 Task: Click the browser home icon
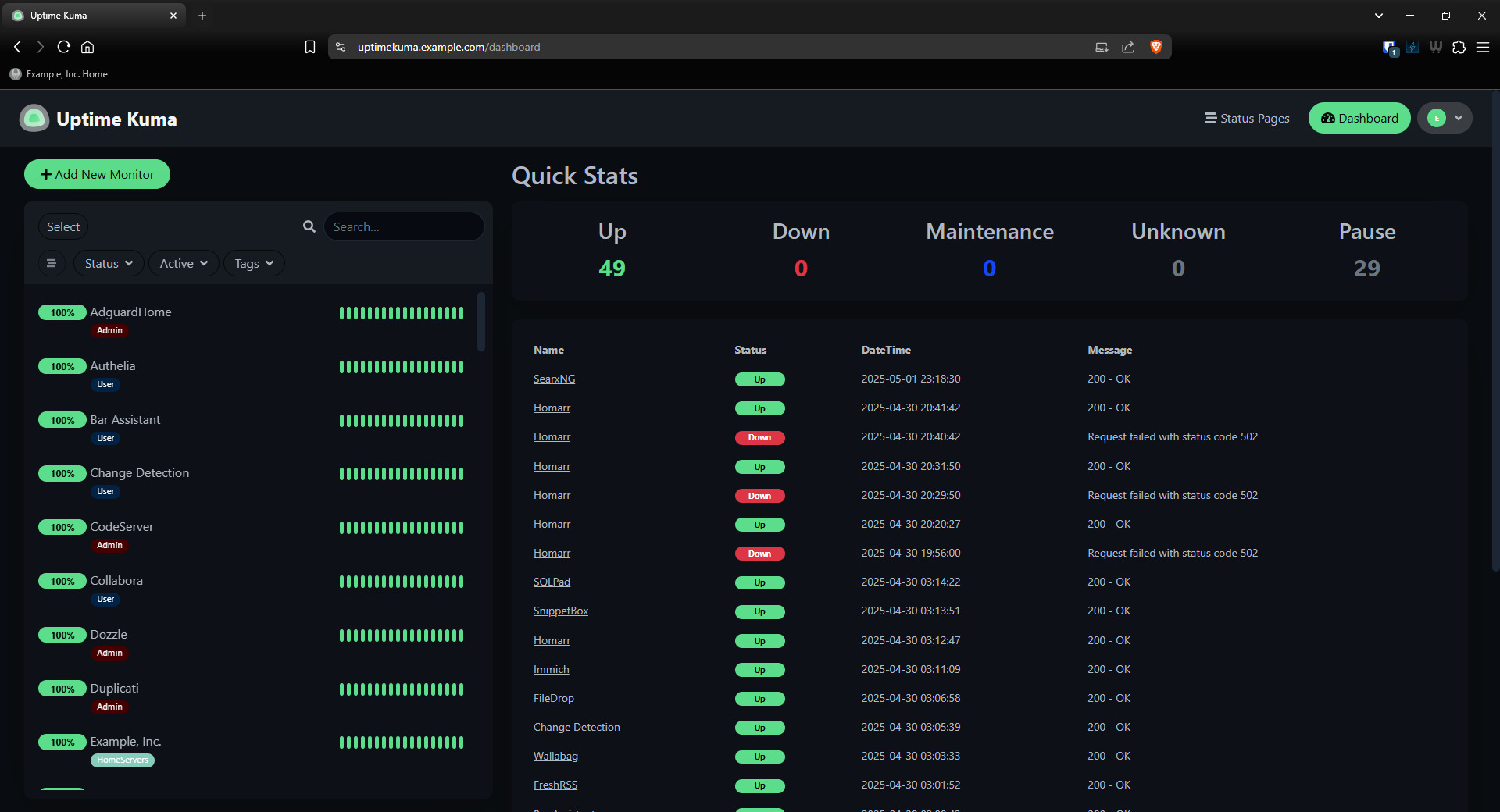click(x=87, y=47)
